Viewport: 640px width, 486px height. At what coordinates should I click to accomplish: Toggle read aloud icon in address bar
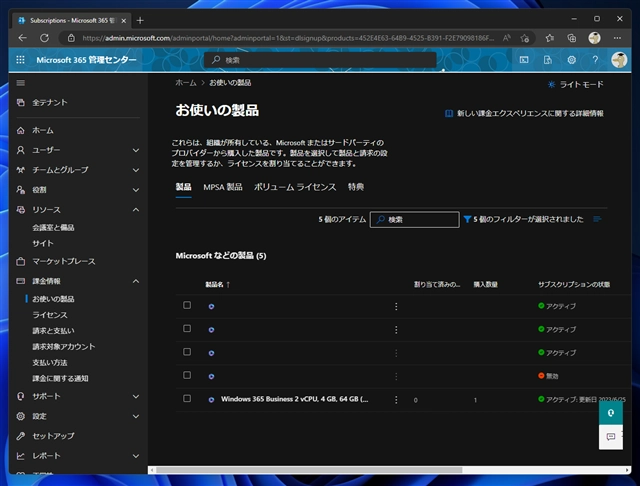(x=507, y=38)
